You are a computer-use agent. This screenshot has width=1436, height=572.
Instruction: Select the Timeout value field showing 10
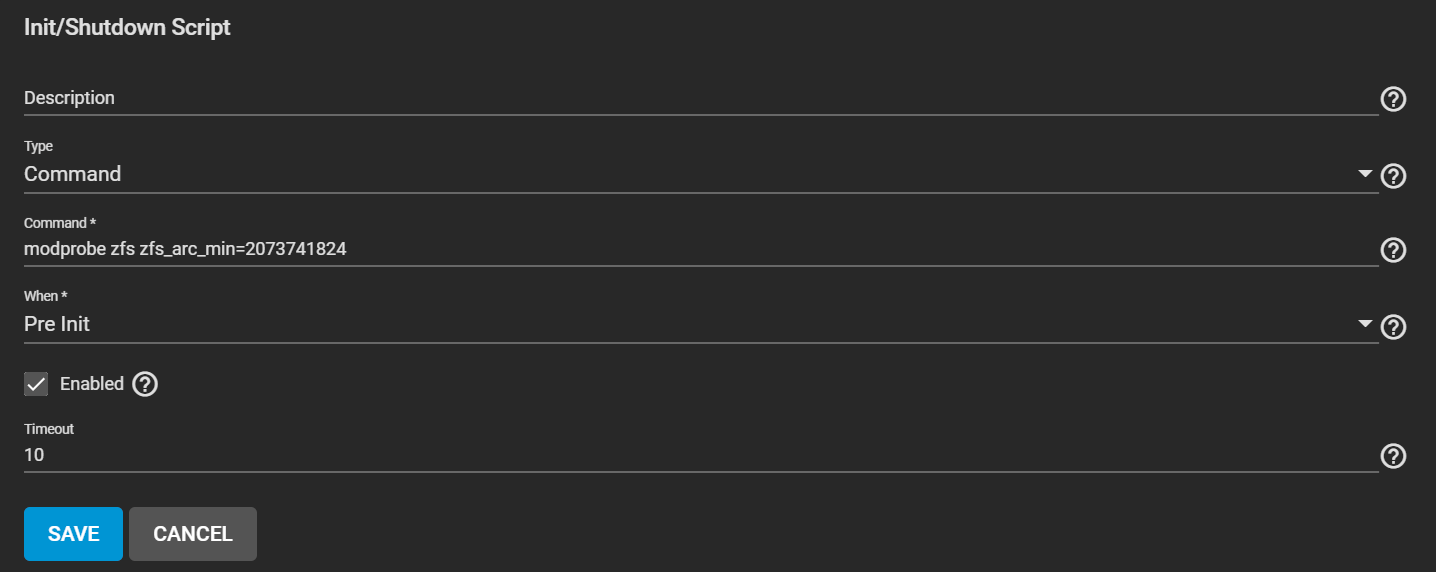point(700,455)
